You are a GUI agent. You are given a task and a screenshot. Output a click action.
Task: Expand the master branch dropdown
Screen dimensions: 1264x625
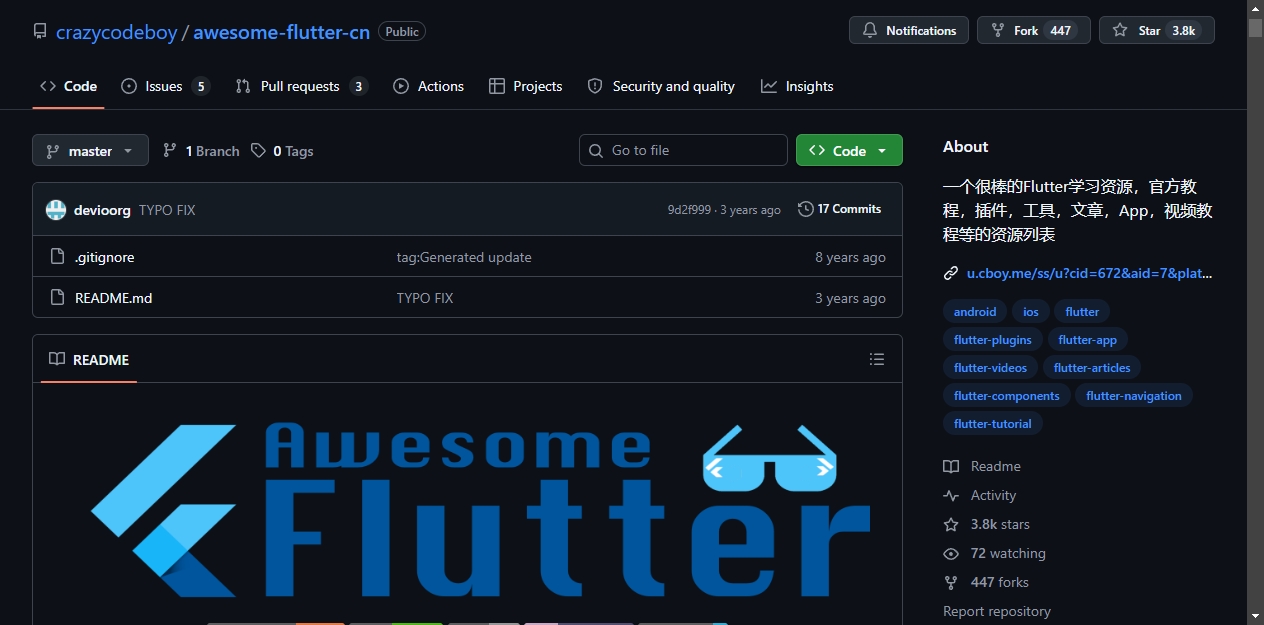[90, 151]
